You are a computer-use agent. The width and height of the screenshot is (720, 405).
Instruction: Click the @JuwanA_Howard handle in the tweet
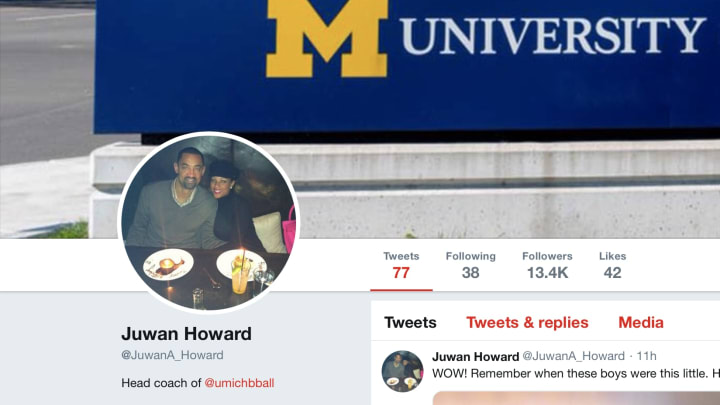click(x=574, y=356)
